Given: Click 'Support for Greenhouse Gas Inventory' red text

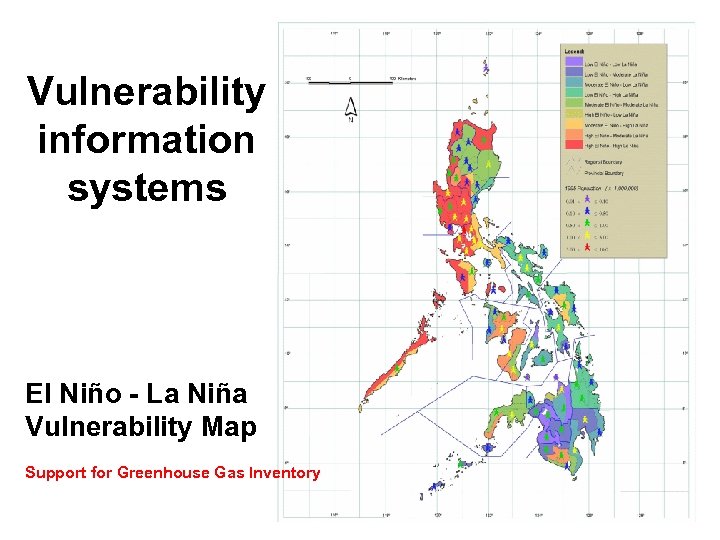Looking at the screenshot, I should click(x=172, y=472).
